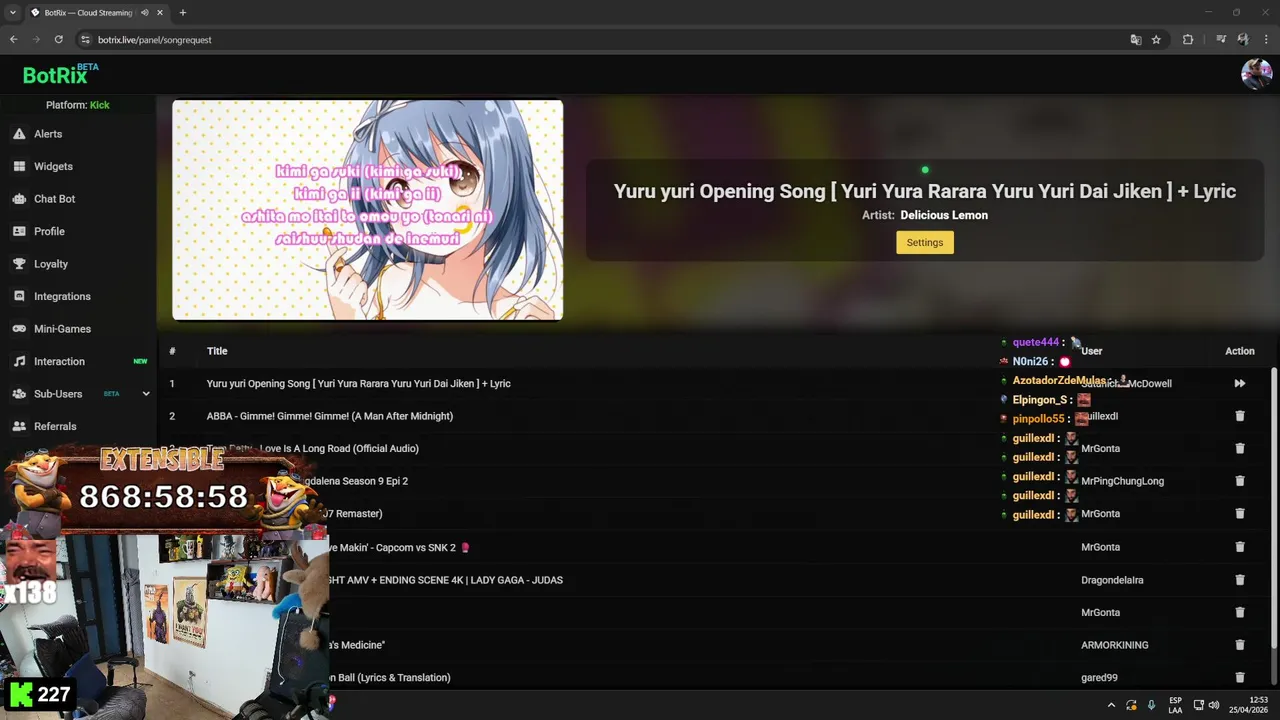1280x720 pixels.
Task: Open the Translate page icon
Action: 1135,40
